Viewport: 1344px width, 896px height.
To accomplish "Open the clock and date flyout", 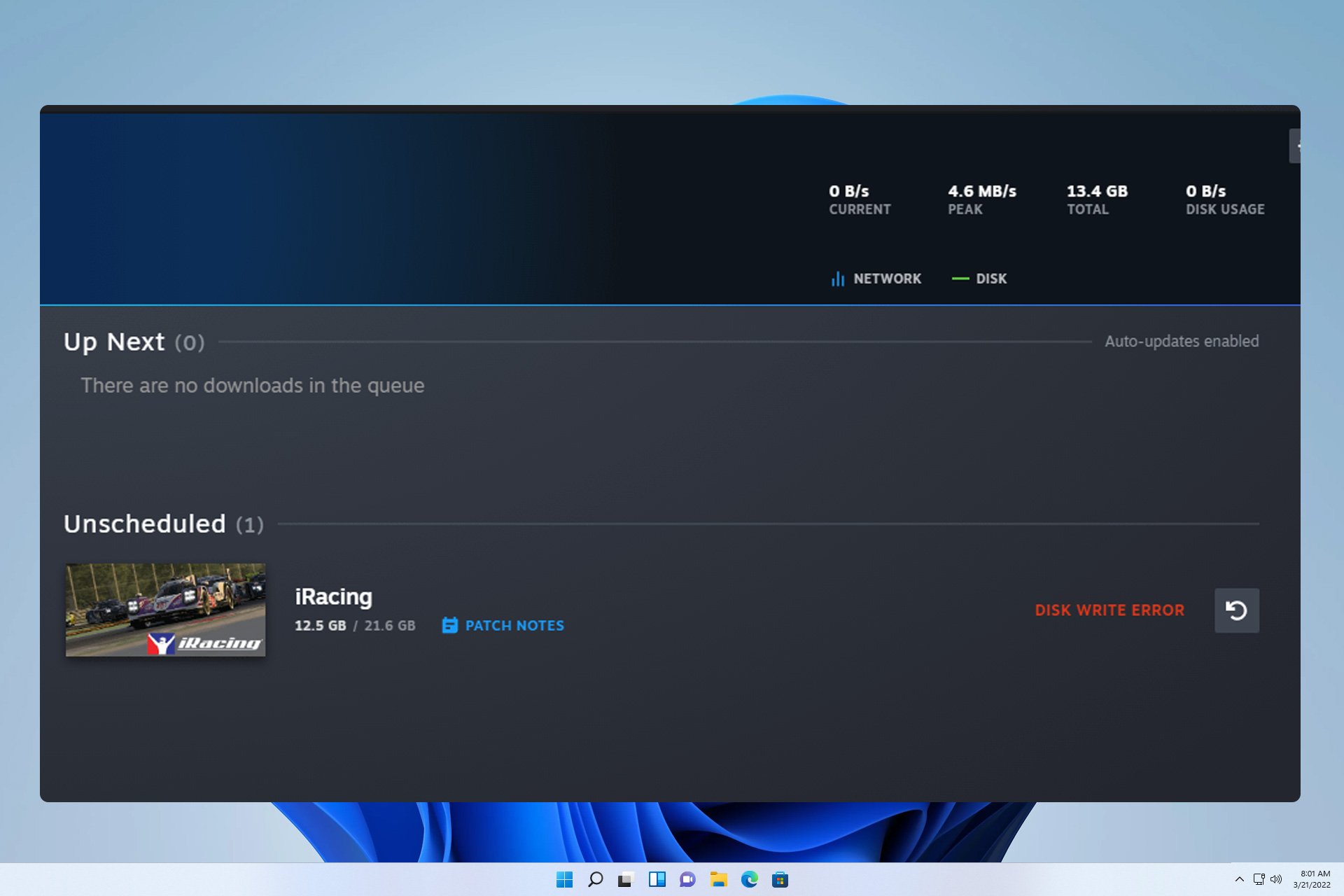I will (1313, 879).
